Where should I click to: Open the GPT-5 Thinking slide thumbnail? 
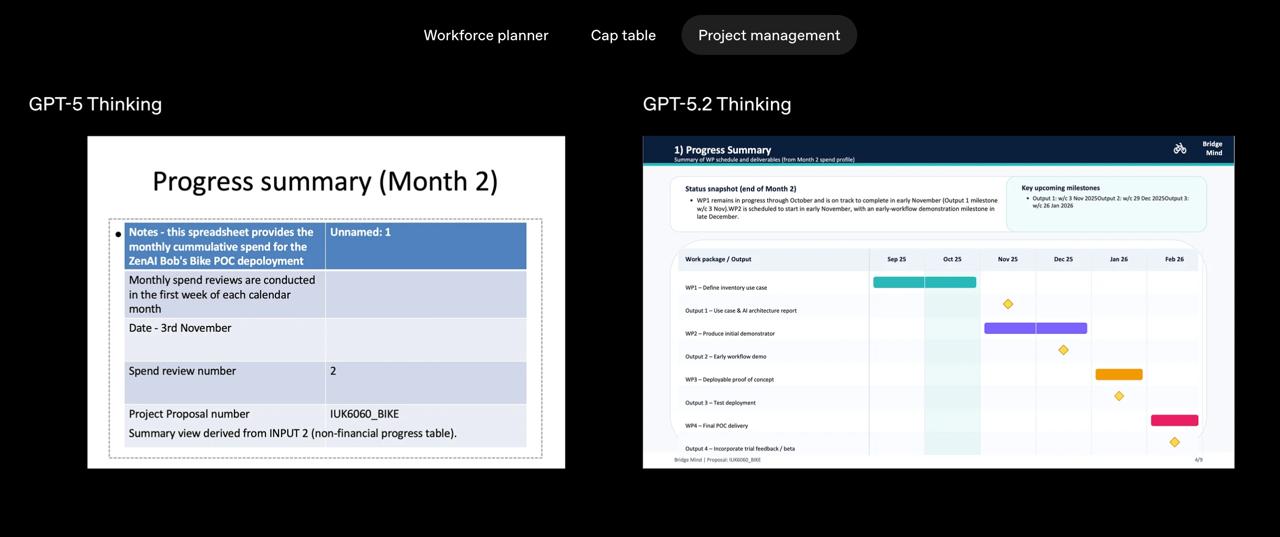326,302
